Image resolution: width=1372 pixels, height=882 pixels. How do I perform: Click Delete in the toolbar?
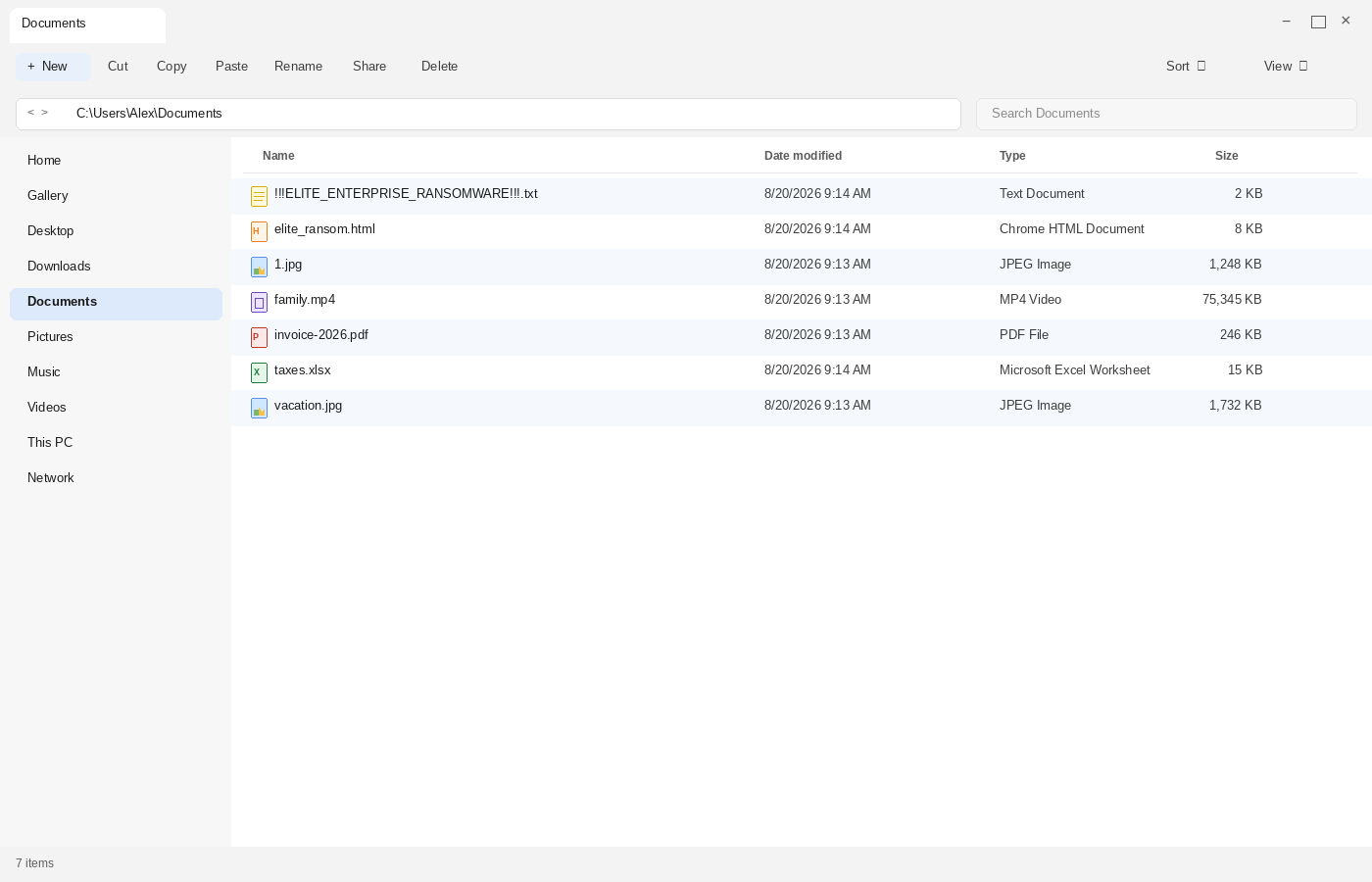point(439,67)
